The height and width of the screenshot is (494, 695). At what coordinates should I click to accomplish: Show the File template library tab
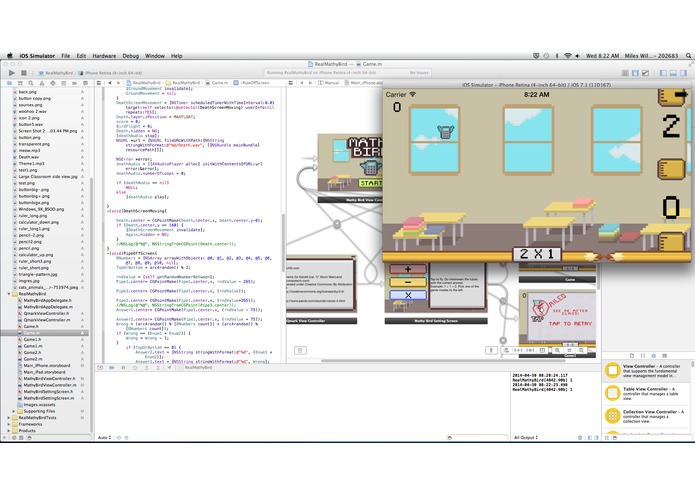click(632, 355)
